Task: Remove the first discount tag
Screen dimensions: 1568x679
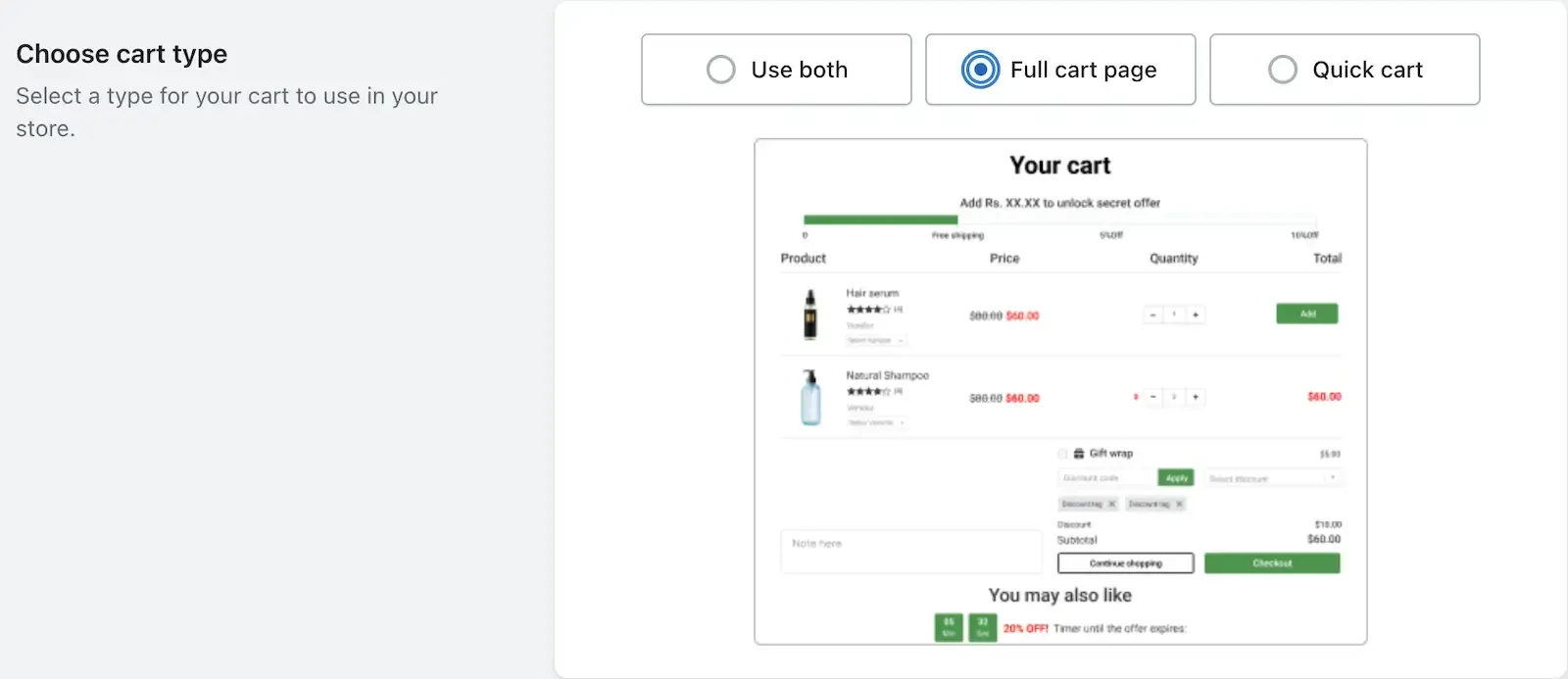Action: (x=1111, y=504)
